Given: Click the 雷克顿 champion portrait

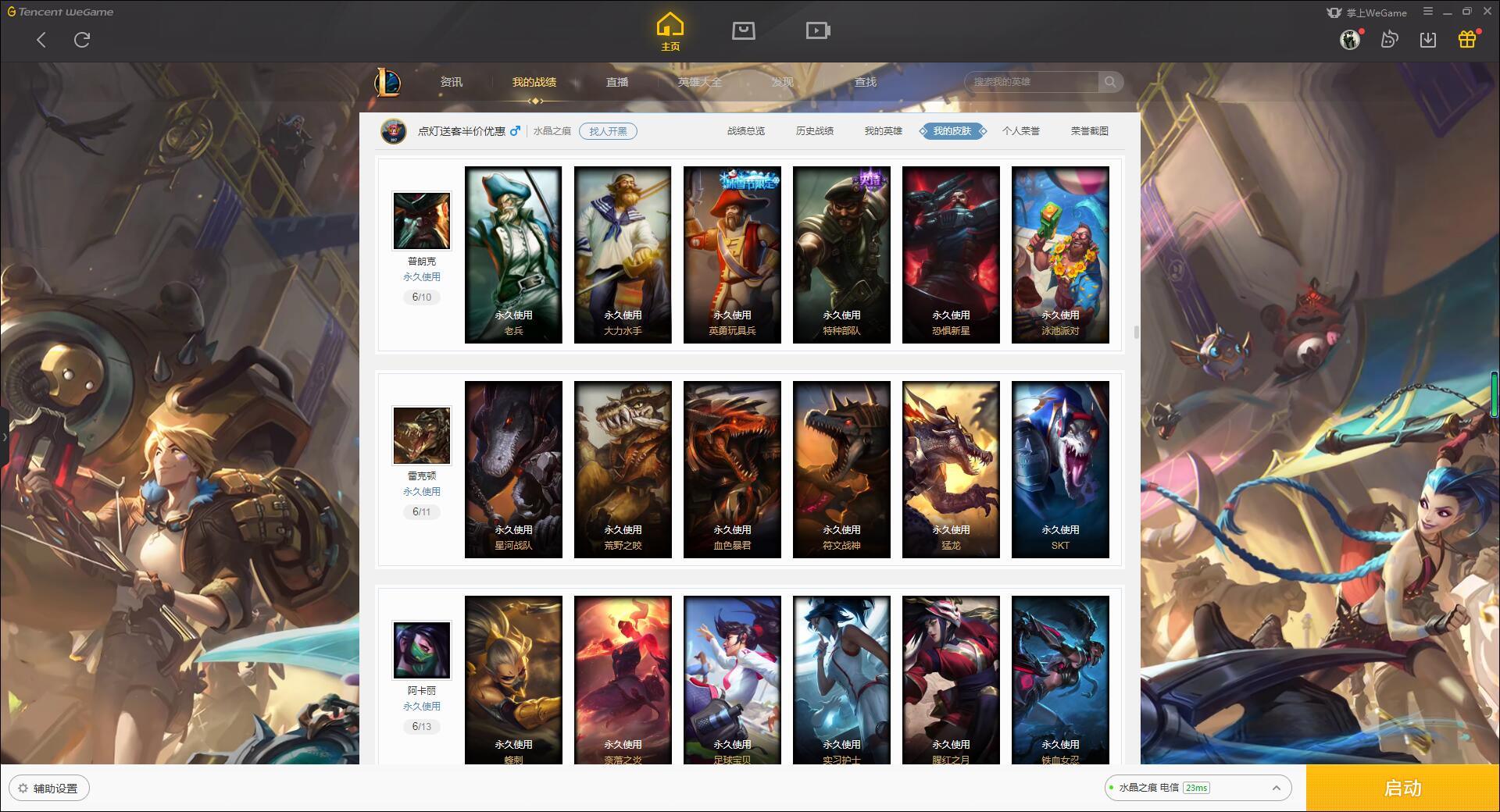Looking at the screenshot, I should (422, 436).
